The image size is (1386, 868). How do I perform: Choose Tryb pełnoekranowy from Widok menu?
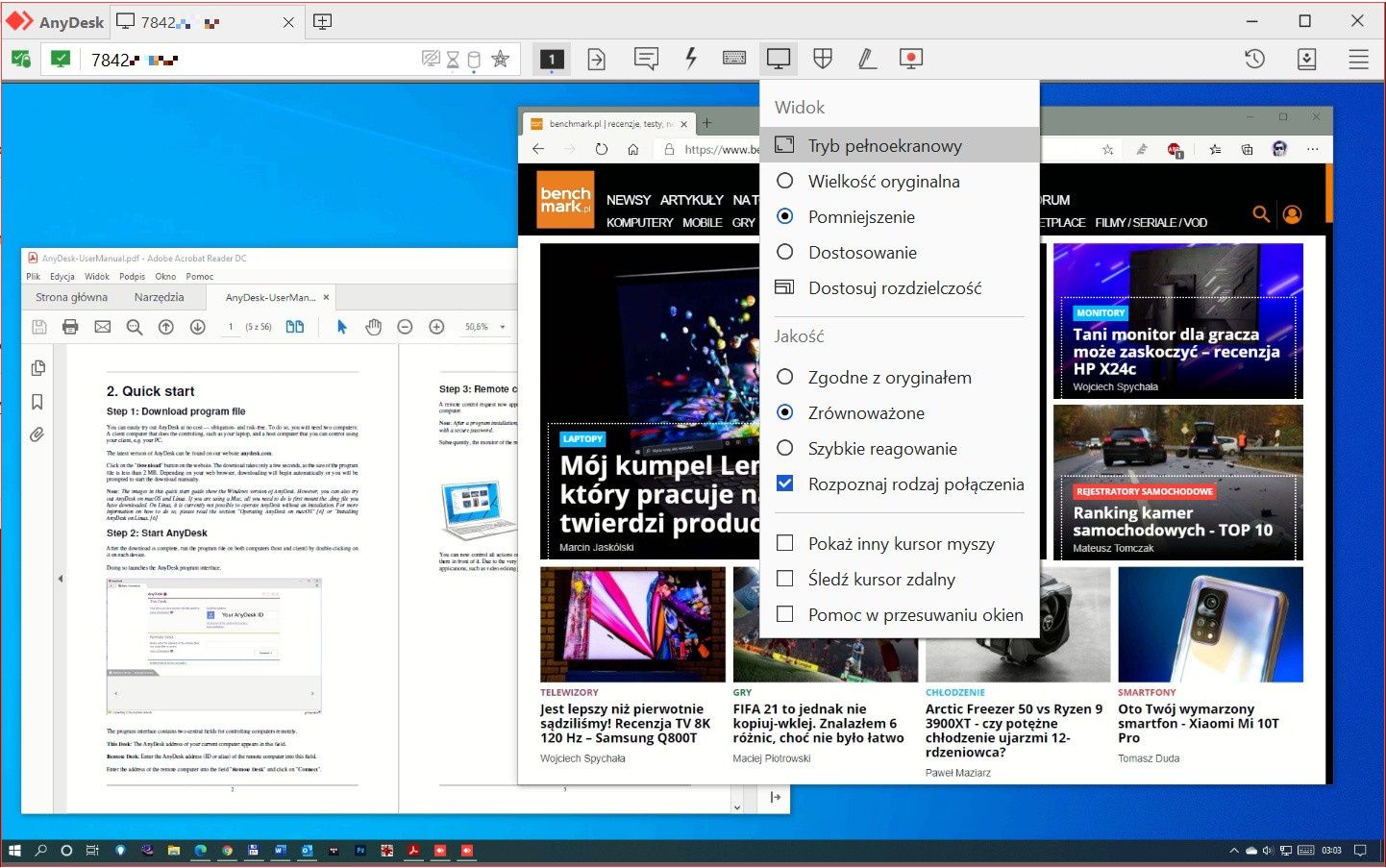pos(900,145)
